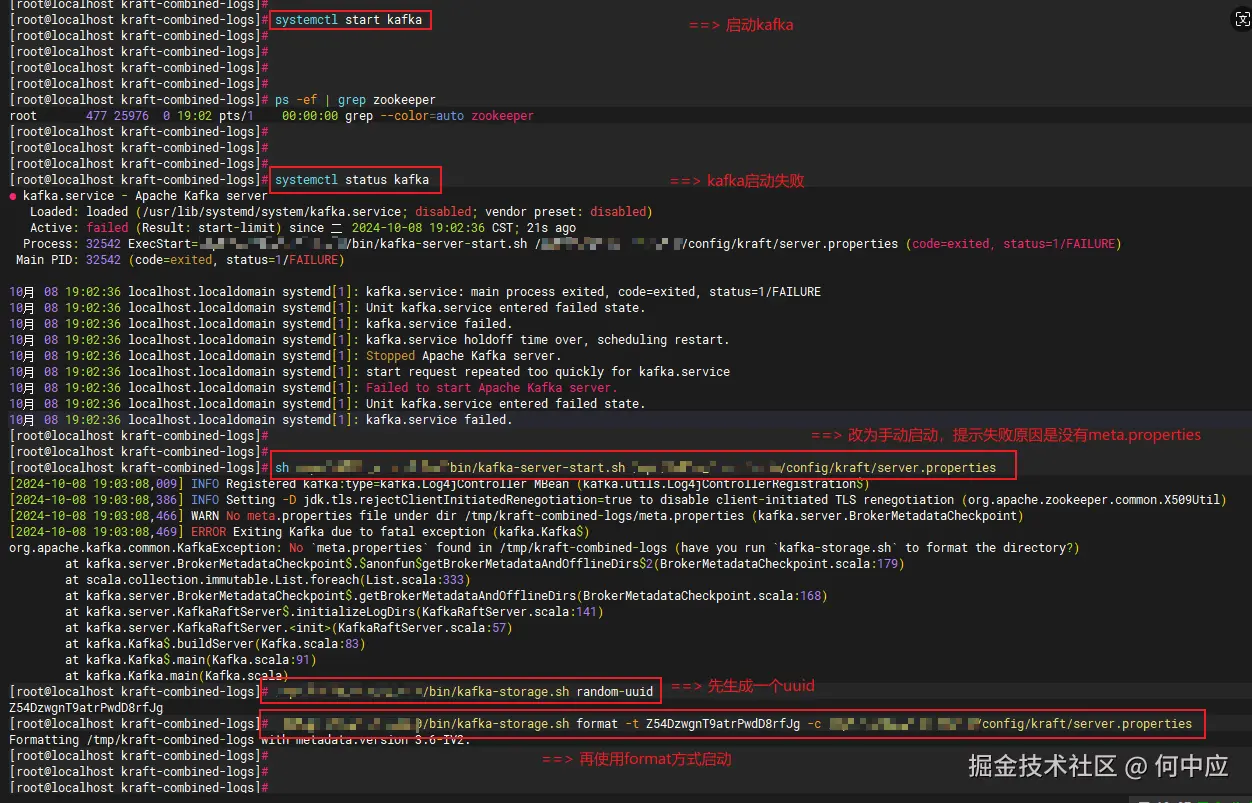1252x803 pixels.
Task: Select 'vendor preset: disabled' text
Action: 569,212
